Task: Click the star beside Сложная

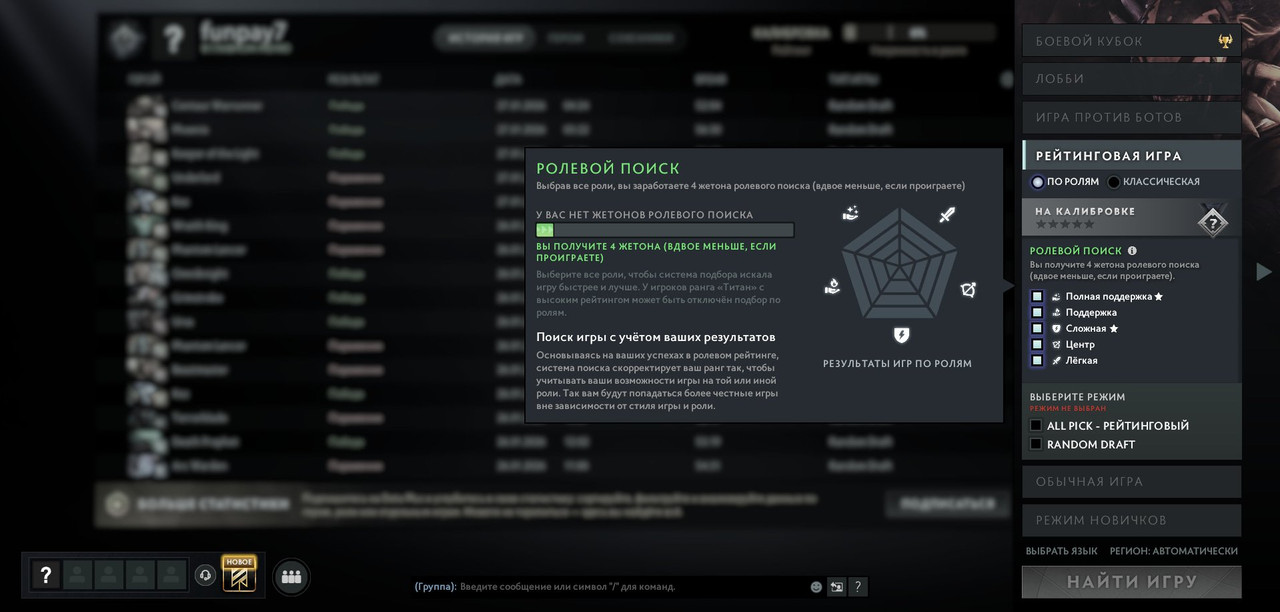Action: tap(1114, 329)
